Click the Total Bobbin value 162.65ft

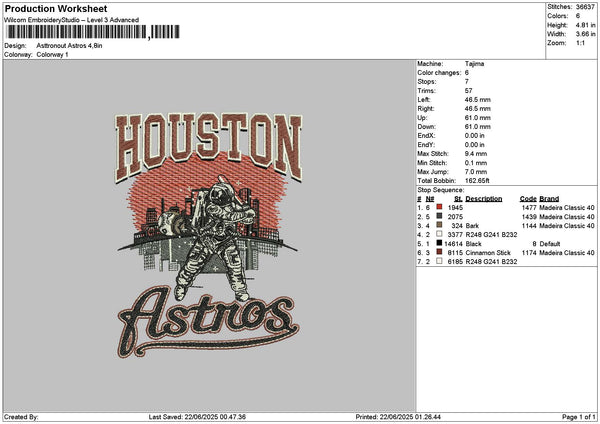pos(477,181)
